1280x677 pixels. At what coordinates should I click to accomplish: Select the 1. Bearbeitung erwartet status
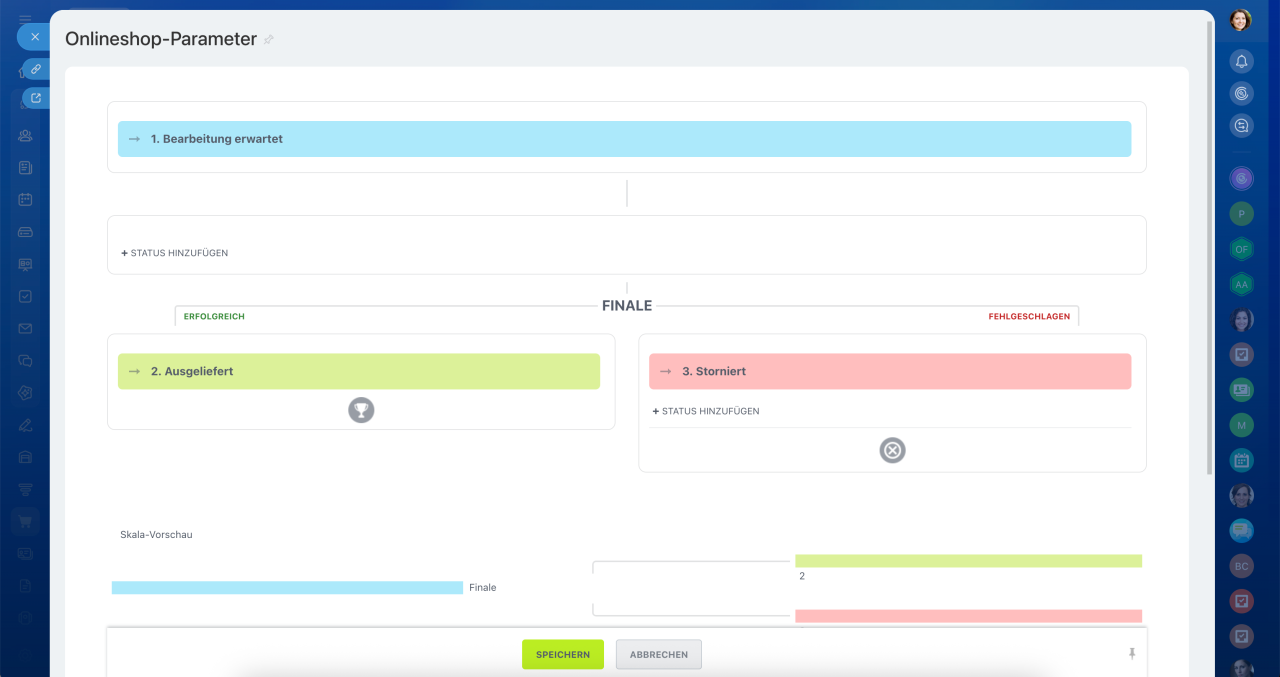[624, 139]
